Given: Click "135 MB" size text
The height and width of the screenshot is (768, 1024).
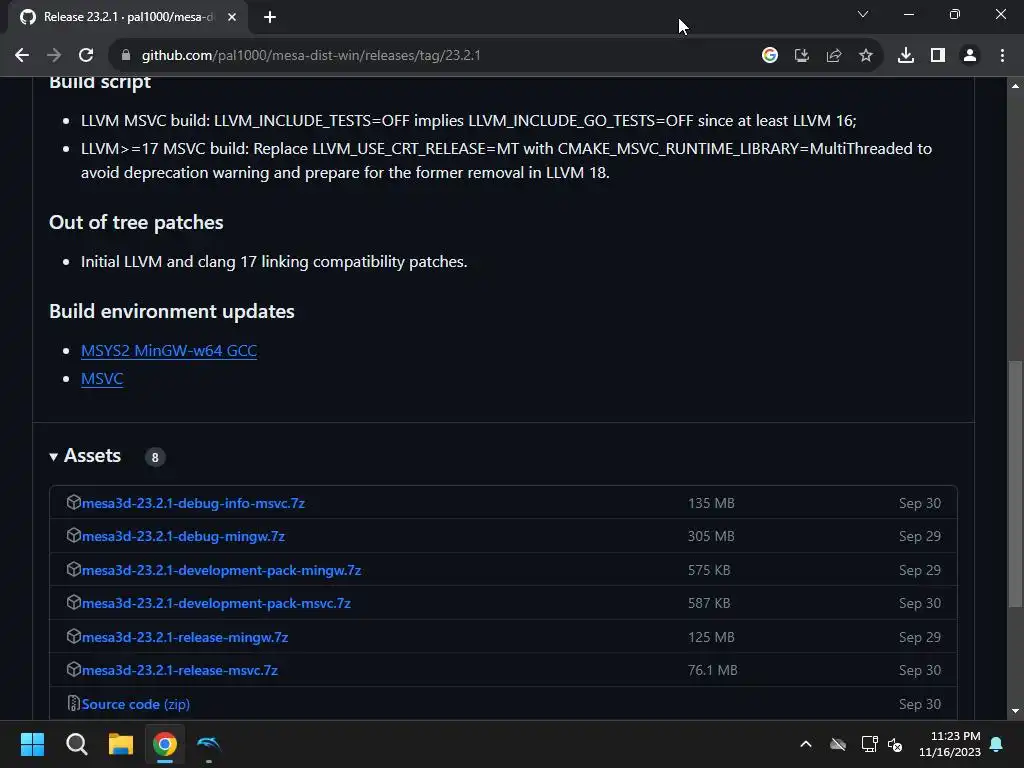Looking at the screenshot, I should (x=711, y=504).
